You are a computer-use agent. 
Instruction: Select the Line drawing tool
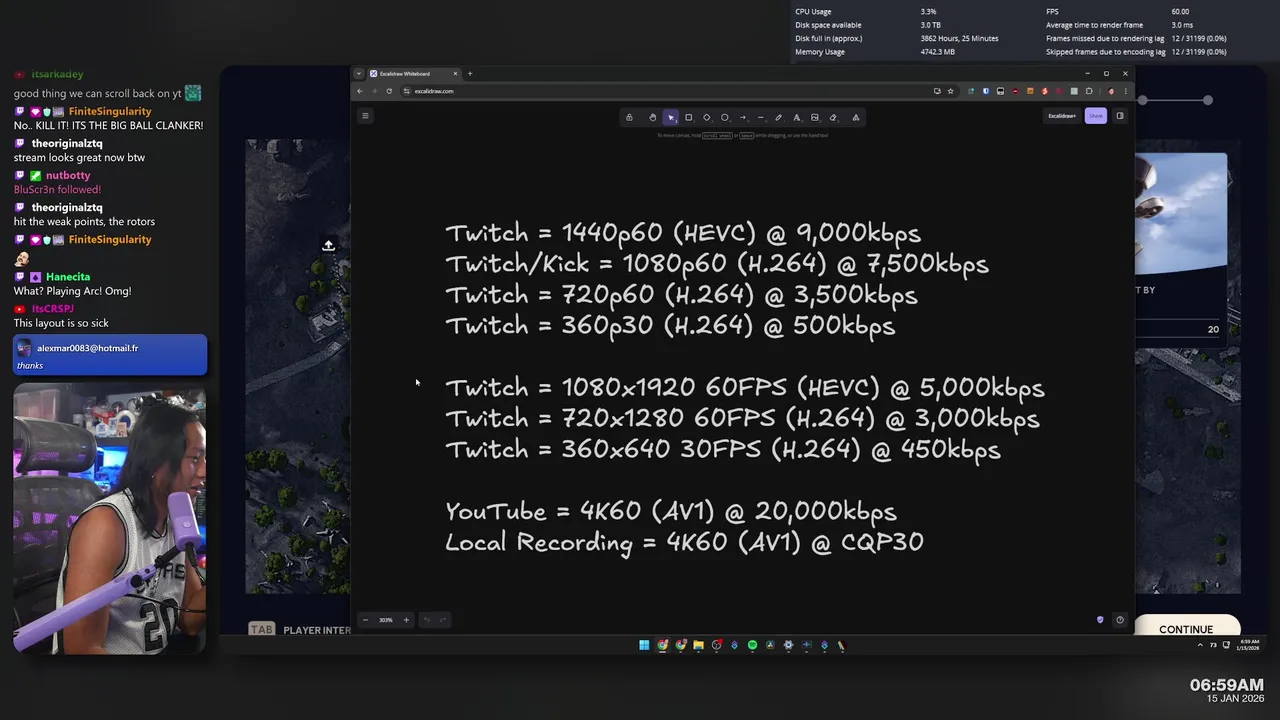tap(760, 117)
